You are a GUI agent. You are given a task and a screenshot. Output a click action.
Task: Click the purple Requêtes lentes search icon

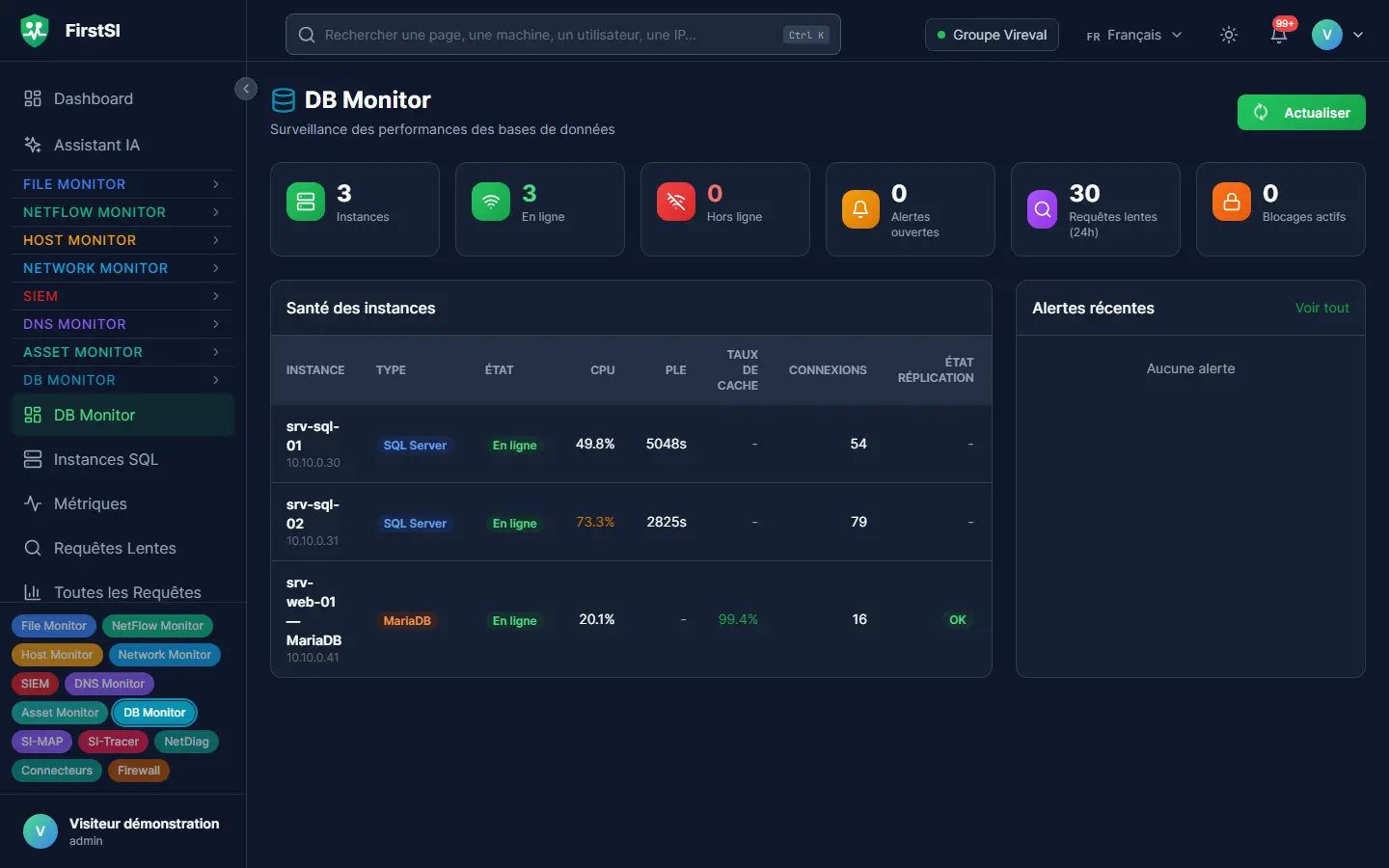point(1043,209)
